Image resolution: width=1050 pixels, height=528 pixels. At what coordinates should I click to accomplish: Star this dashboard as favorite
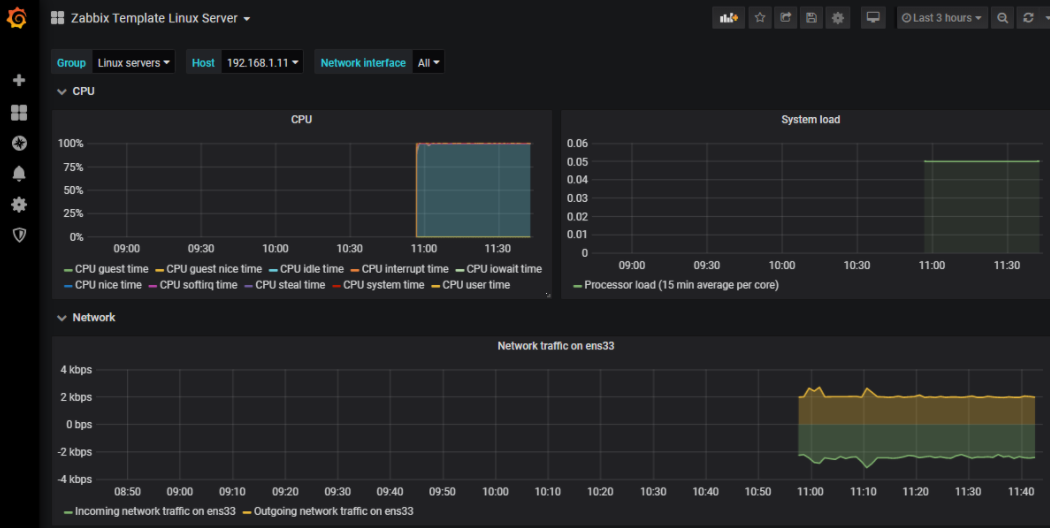tap(759, 18)
